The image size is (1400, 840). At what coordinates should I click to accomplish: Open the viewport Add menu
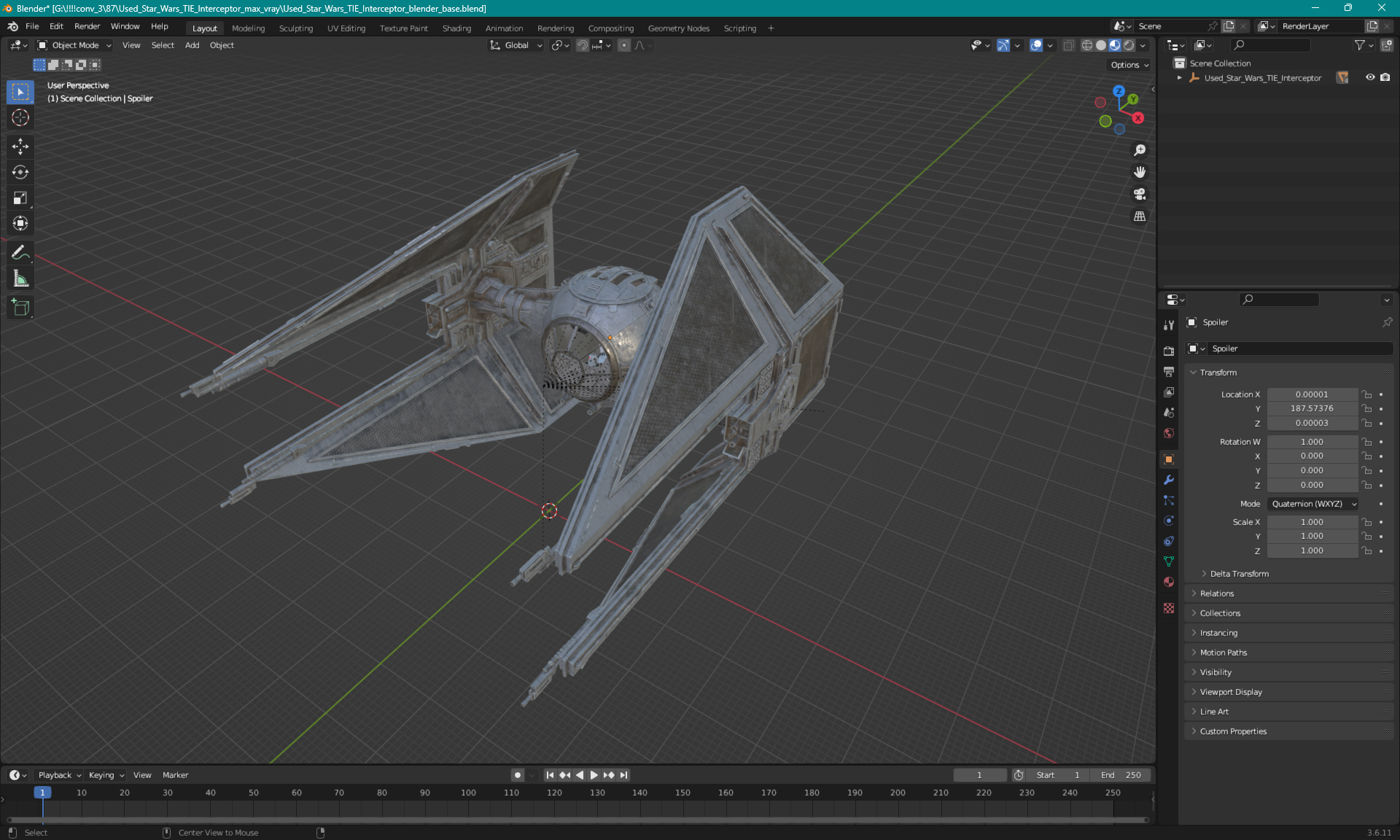click(192, 45)
